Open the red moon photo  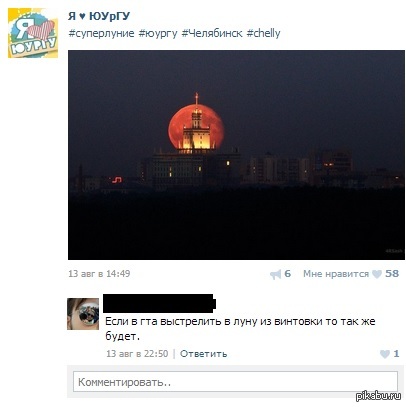[x=236, y=155]
